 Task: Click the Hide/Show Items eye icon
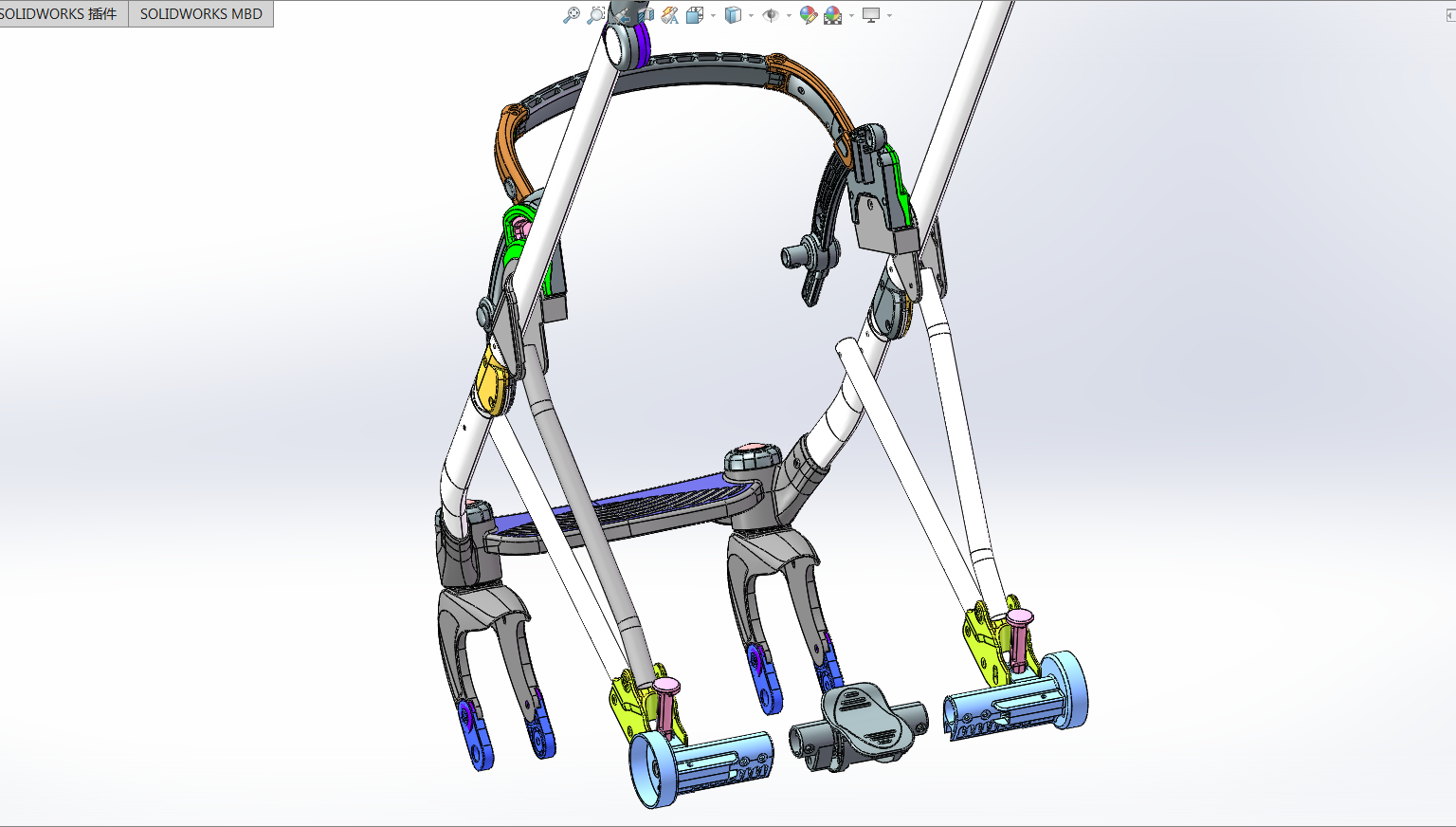point(771,15)
